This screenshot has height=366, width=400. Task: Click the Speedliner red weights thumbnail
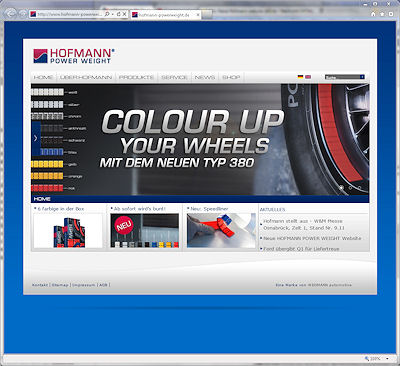click(x=221, y=231)
